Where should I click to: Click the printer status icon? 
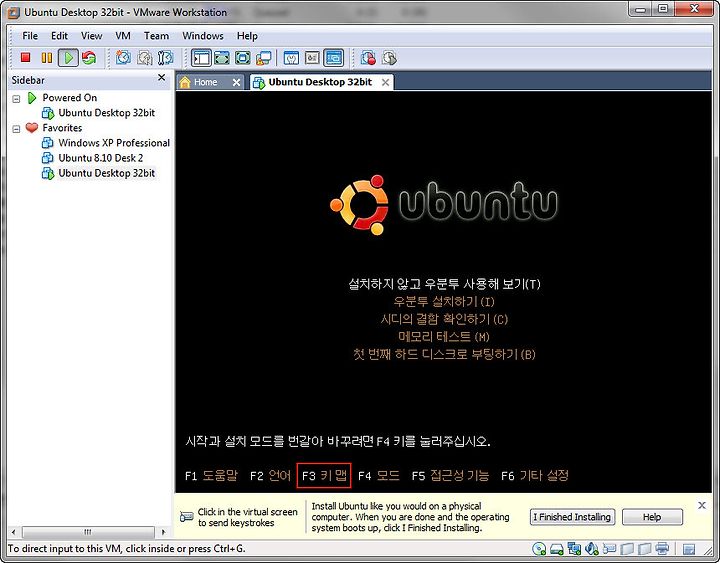(662, 548)
